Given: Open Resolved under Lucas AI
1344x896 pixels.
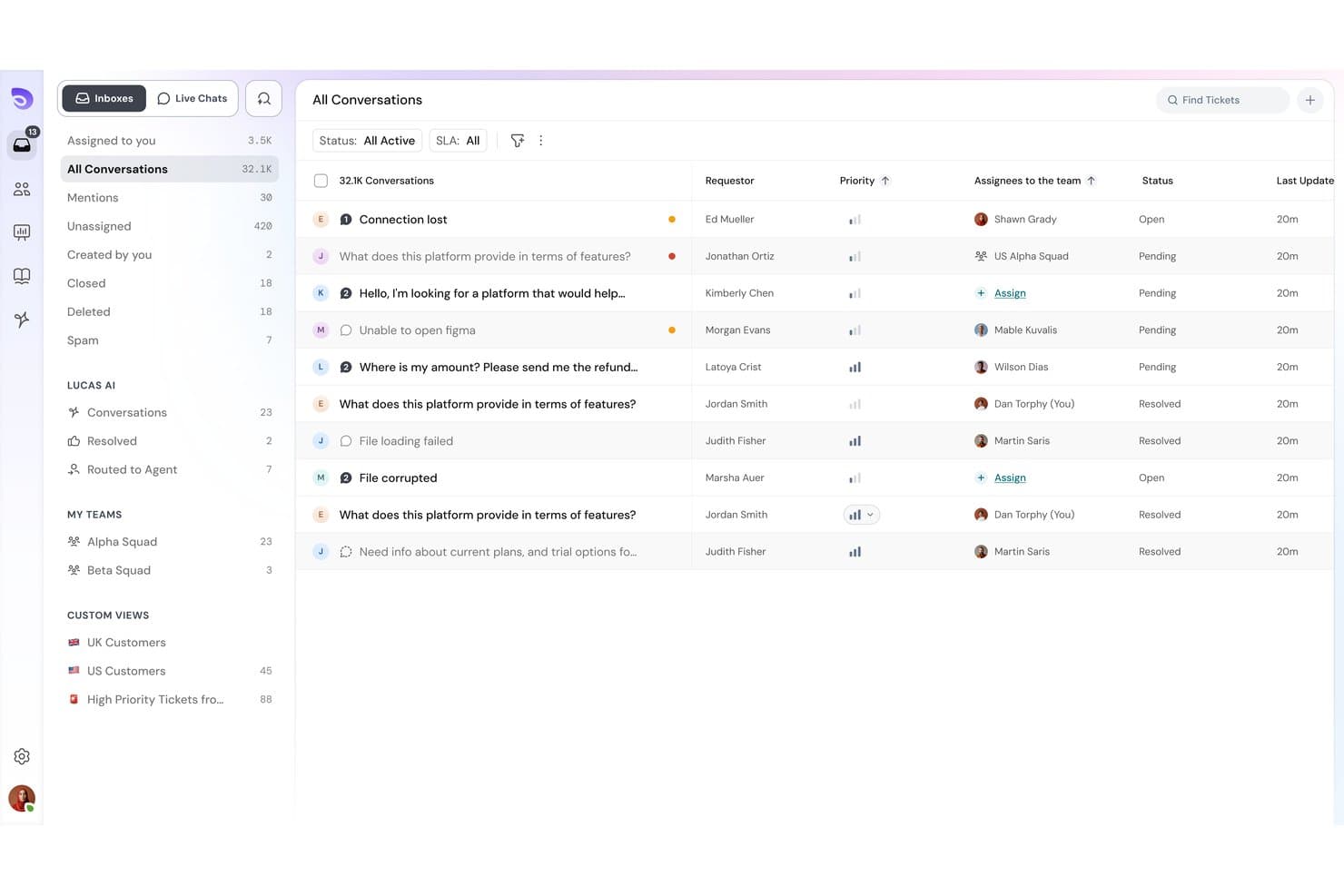Looking at the screenshot, I should pos(169,441).
